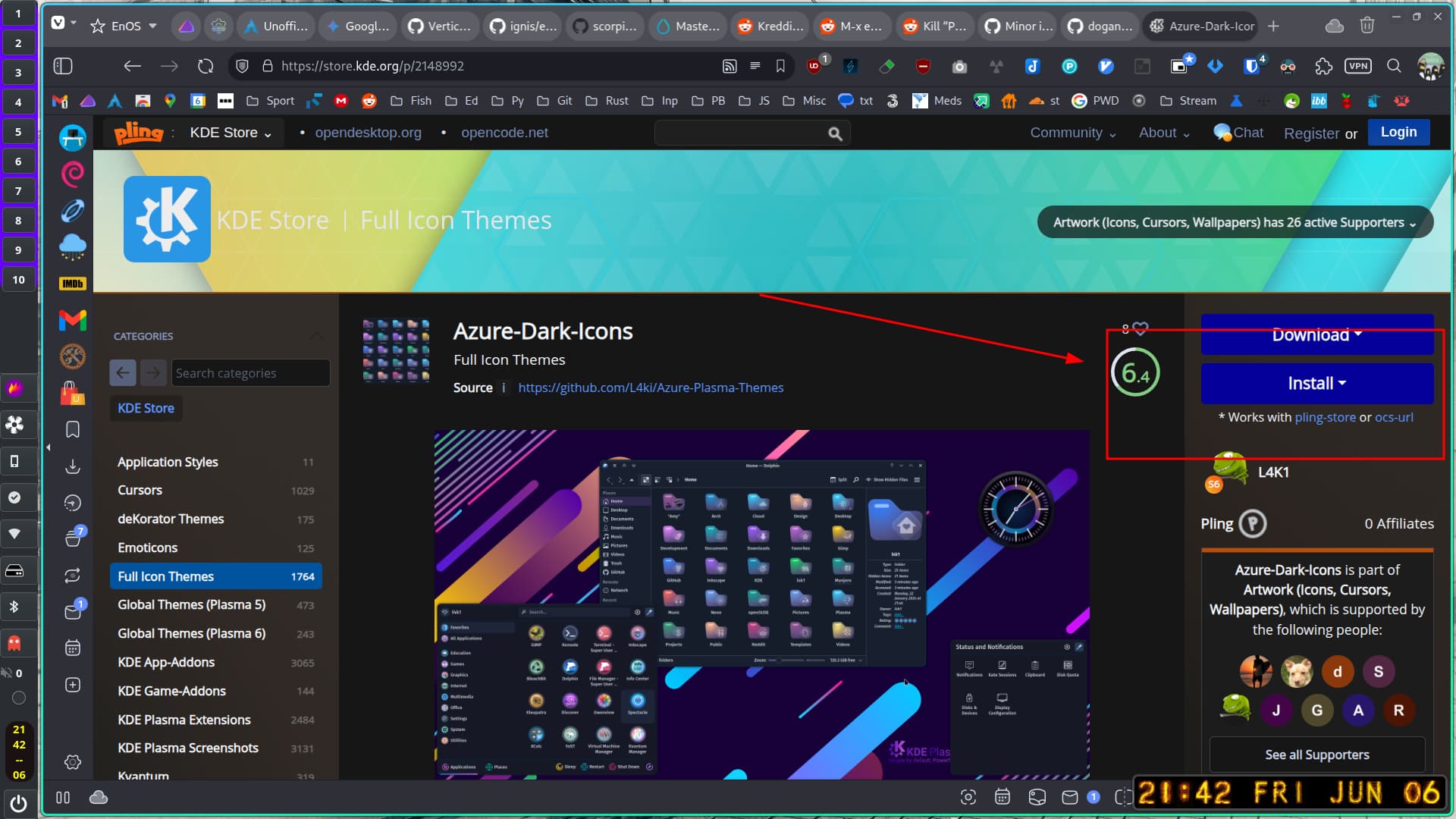
Task: Select Cursors category
Action: (215, 491)
